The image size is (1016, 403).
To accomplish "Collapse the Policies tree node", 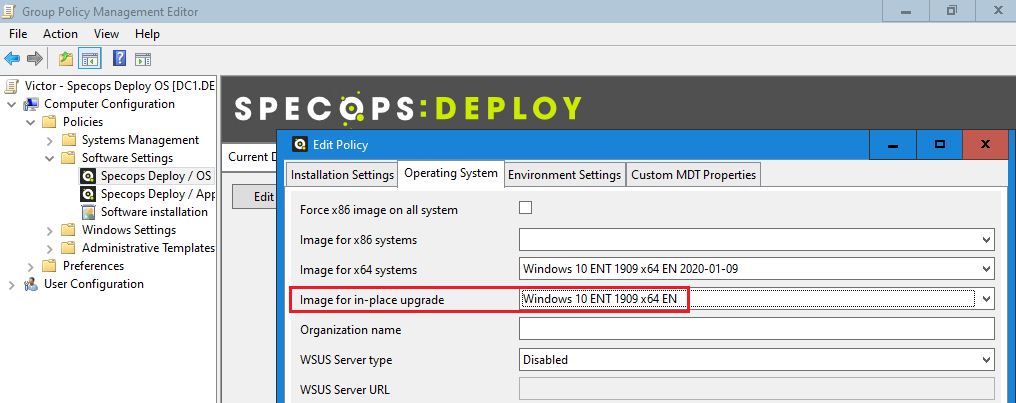I will click(30, 122).
